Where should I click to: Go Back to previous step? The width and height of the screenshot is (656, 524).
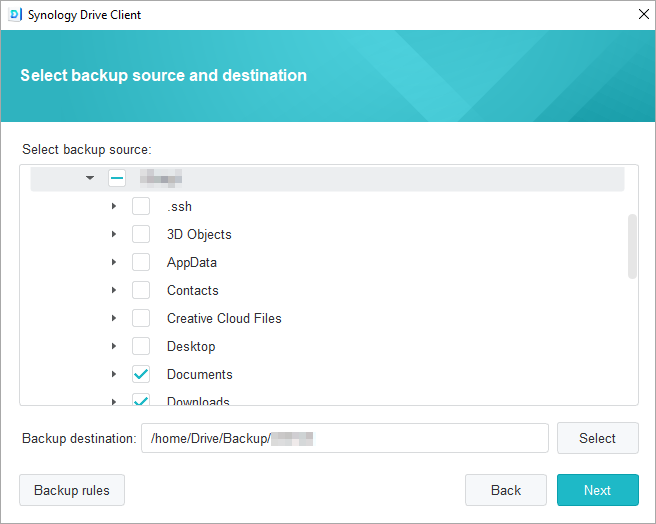pyautogui.click(x=505, y=490)
